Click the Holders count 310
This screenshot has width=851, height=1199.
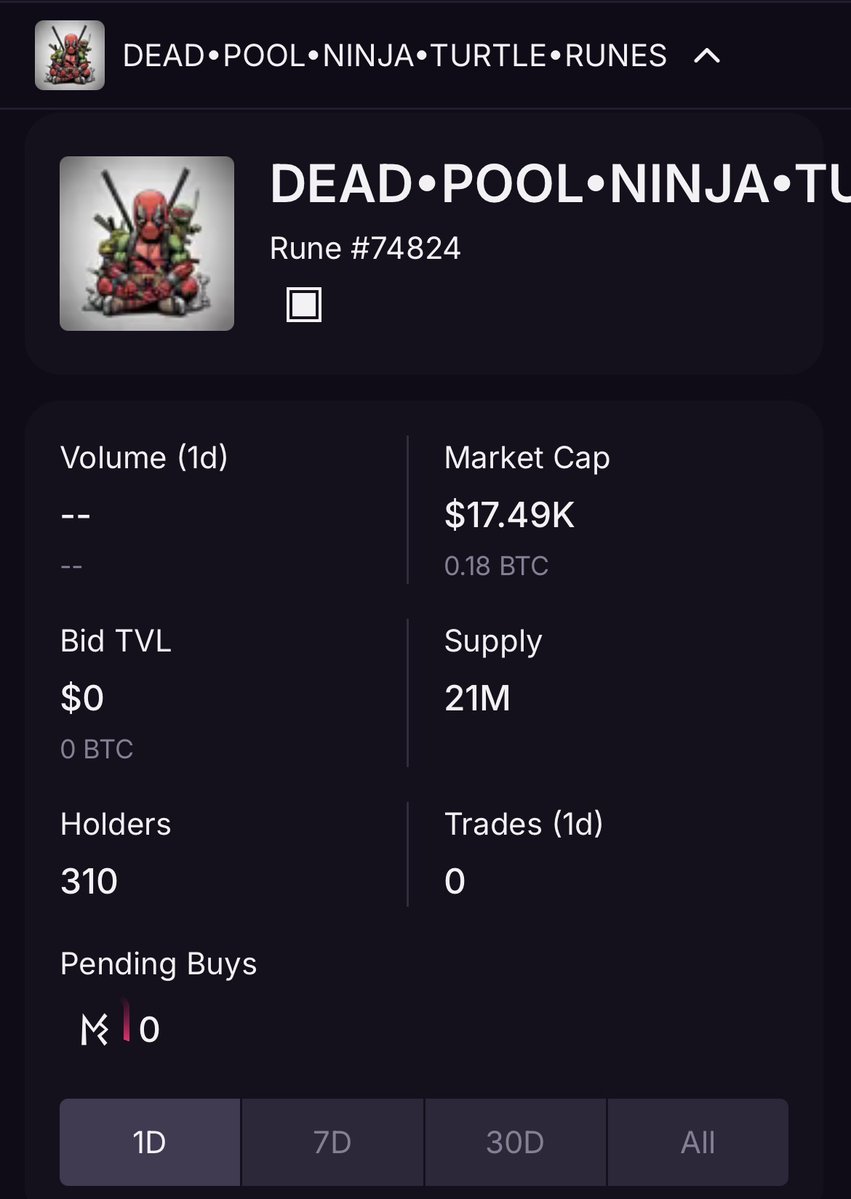click(89, 881)
